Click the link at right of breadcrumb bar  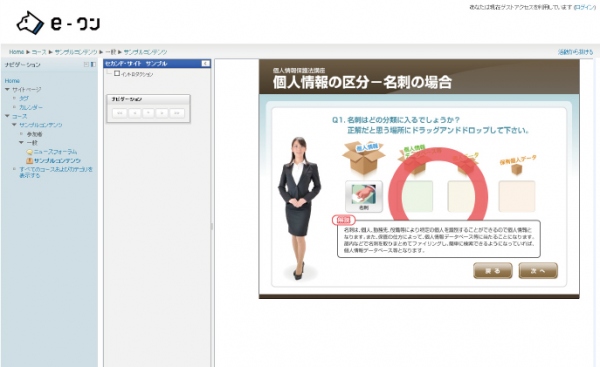pyautogui.click(x=575, y=52)
